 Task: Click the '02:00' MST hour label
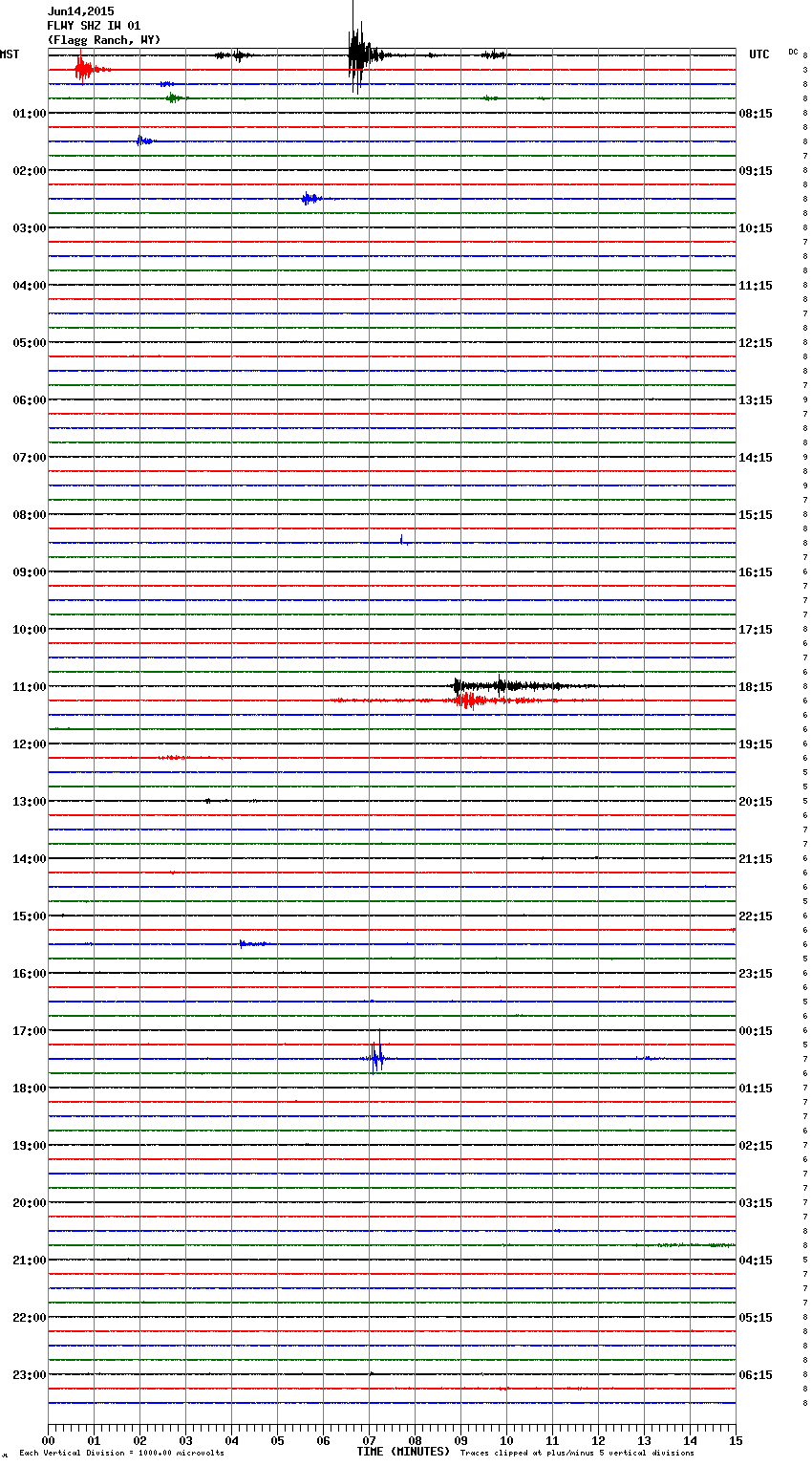[x=30, y=171]
